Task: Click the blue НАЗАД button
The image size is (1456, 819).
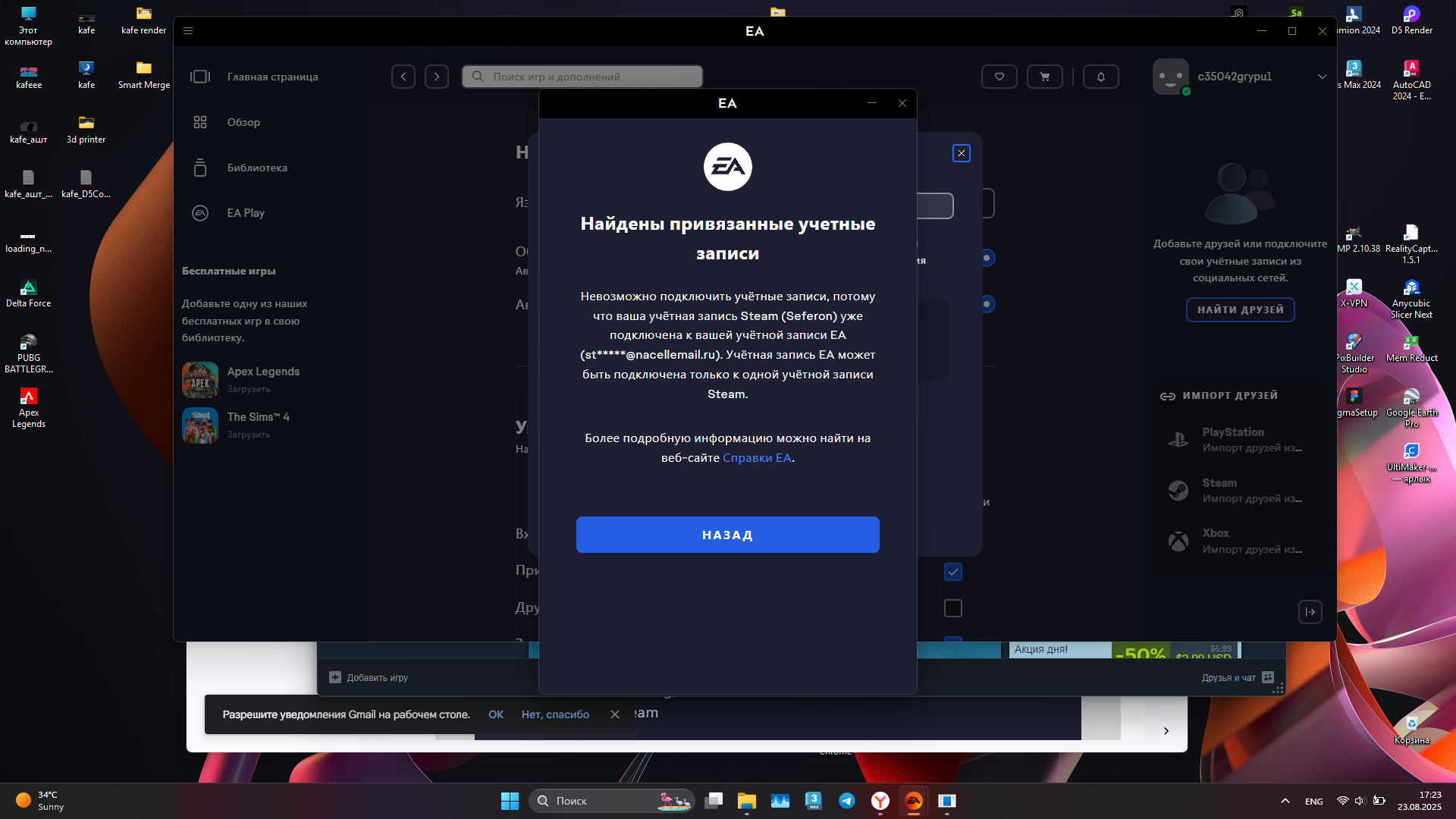Action: 727,535
